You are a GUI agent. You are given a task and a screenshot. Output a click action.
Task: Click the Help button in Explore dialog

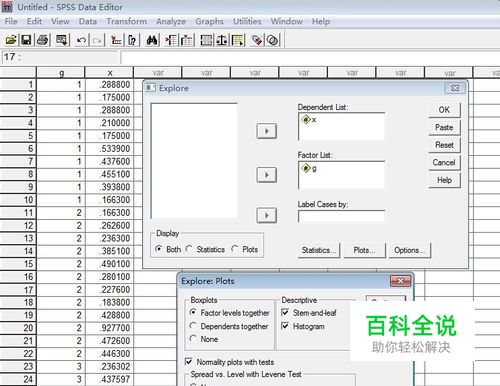click(x=444, y=180)
